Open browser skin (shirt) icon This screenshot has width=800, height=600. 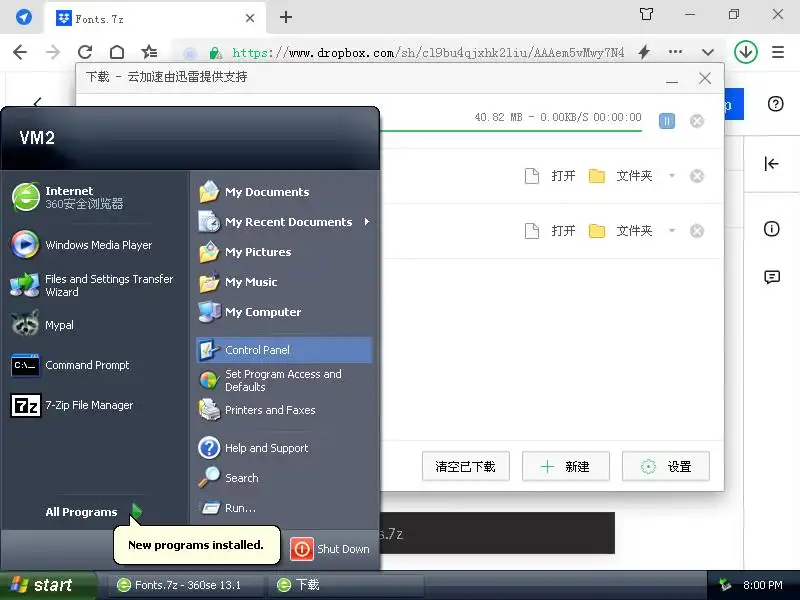pyautogui.click(x=646, y=14)
